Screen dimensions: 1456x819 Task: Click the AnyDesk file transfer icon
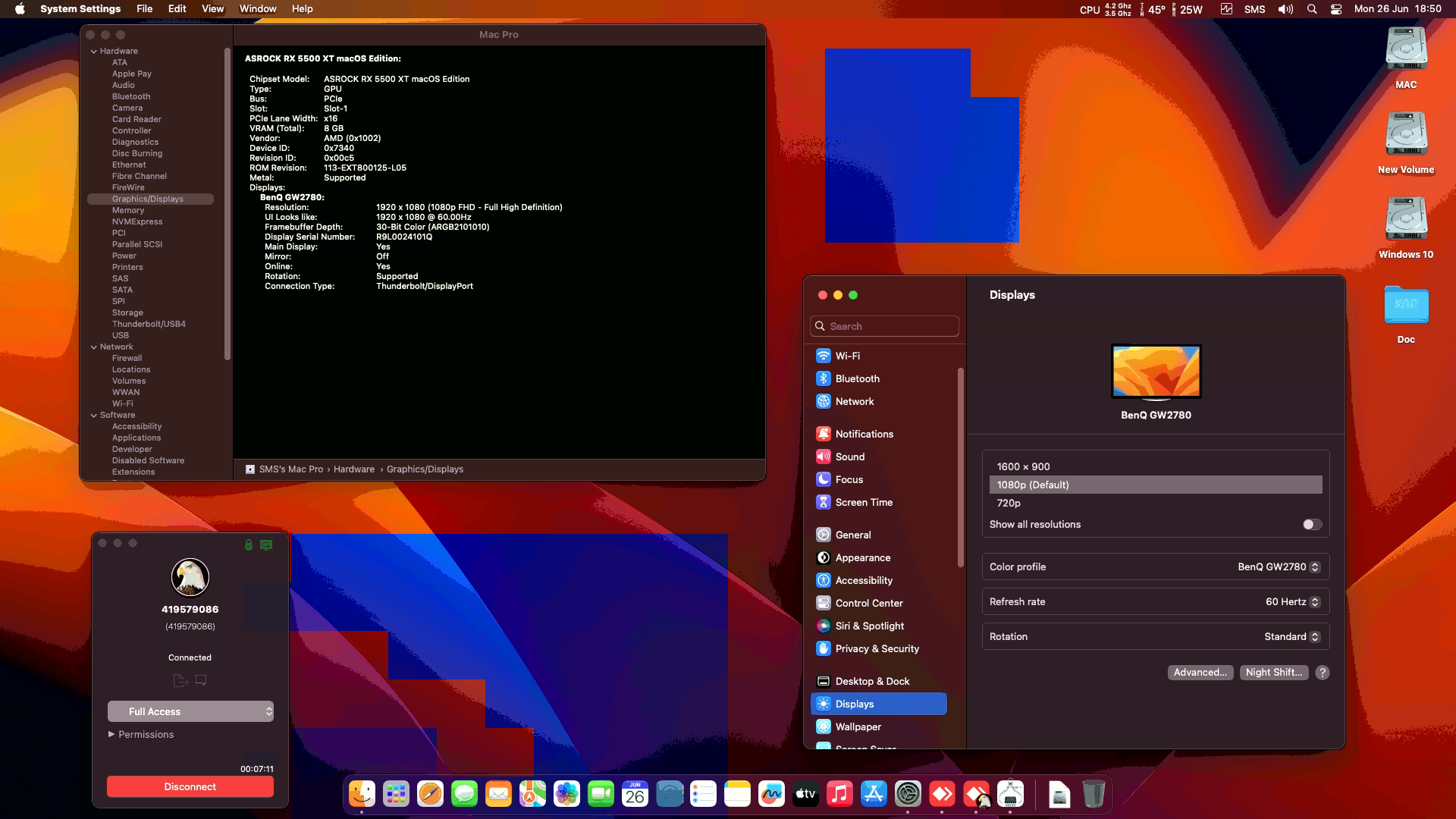pyautogui.click(x=180, y=680)
